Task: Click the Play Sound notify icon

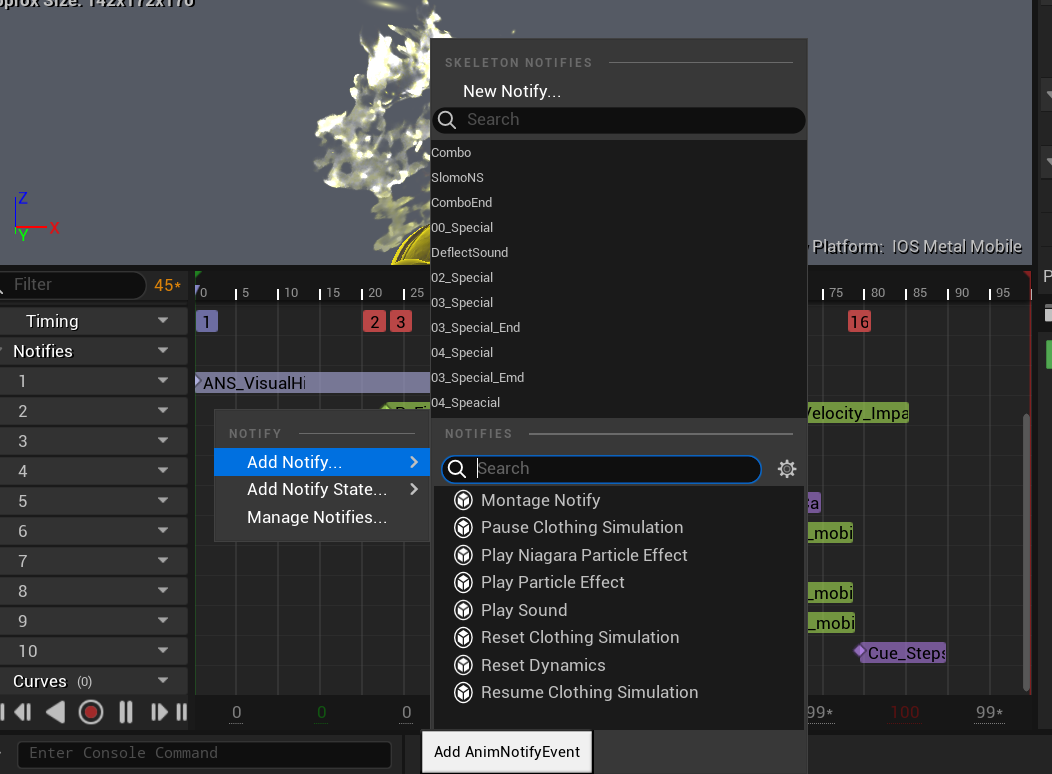Action: (463, 609)
